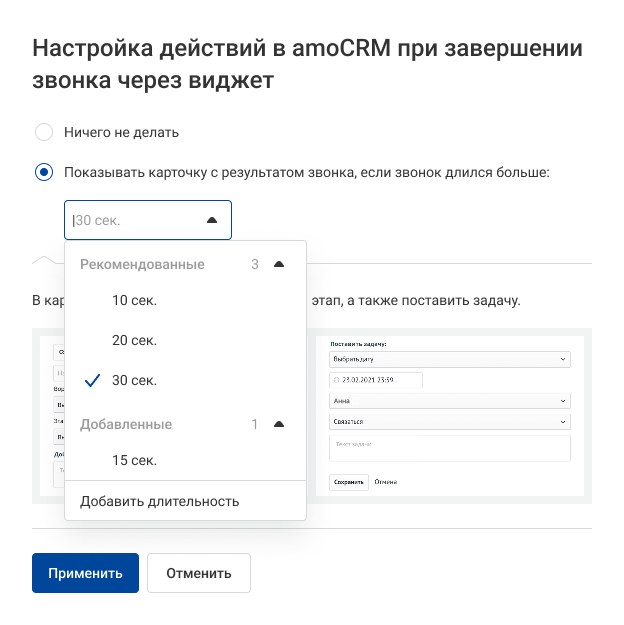Click the "Текст задачи" text area

[449, 448]
